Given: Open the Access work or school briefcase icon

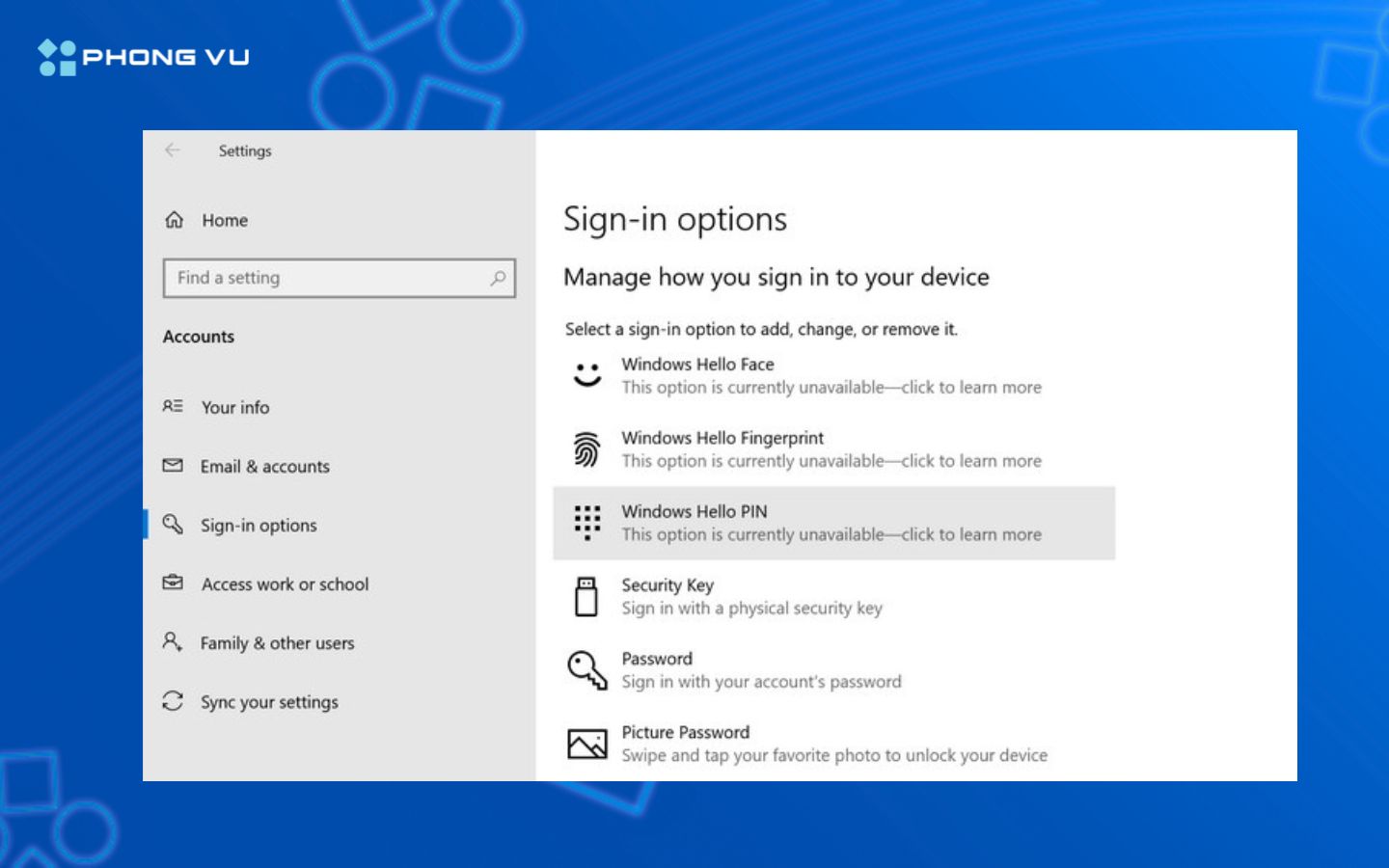Looking at the screenshot, I should 174,583.
